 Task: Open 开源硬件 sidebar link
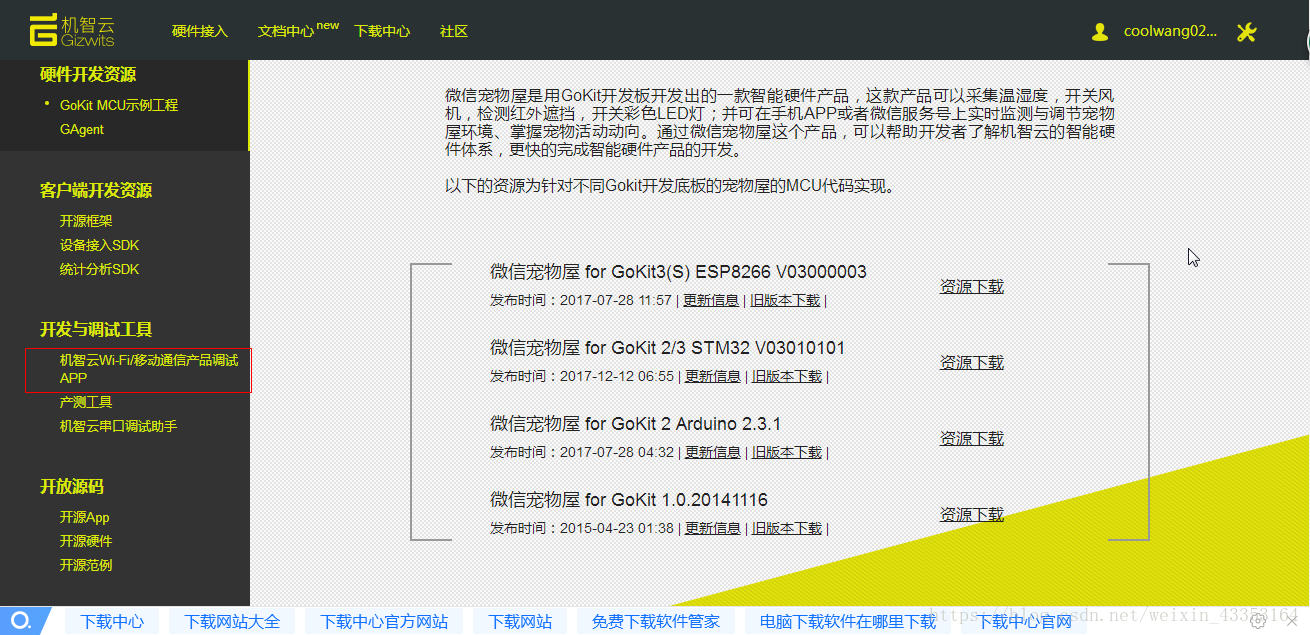(x=86, y=541)
